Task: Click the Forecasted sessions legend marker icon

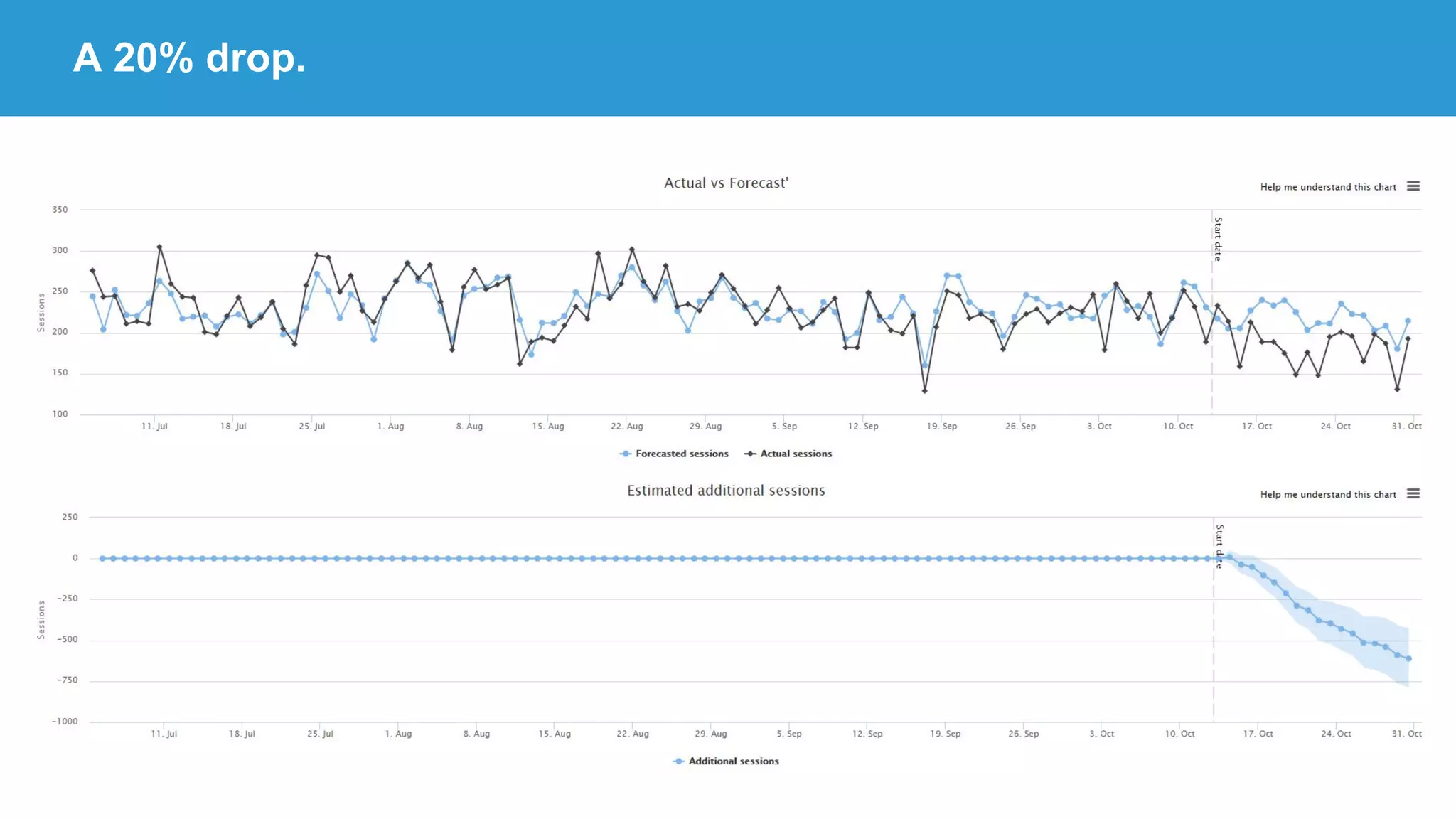Action: pos(626,454)
